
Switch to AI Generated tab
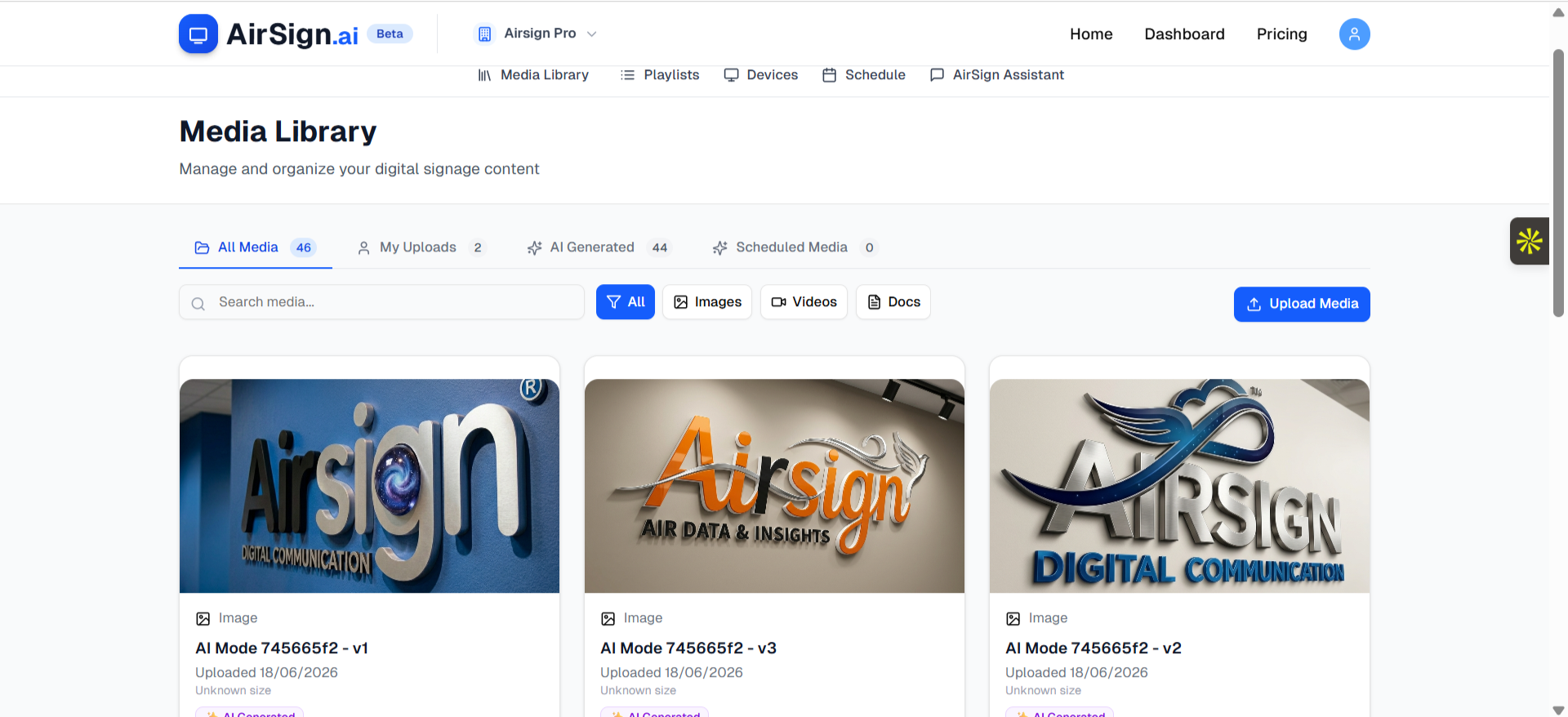[599, 247]
